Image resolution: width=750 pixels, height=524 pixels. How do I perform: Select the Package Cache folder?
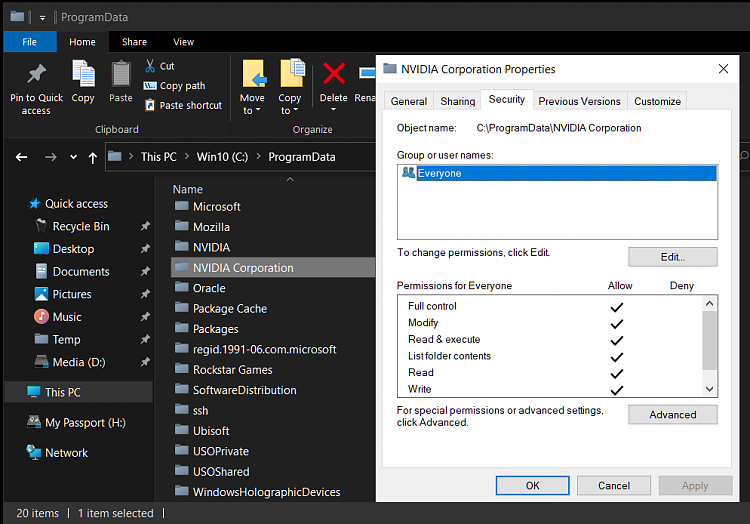230,309
